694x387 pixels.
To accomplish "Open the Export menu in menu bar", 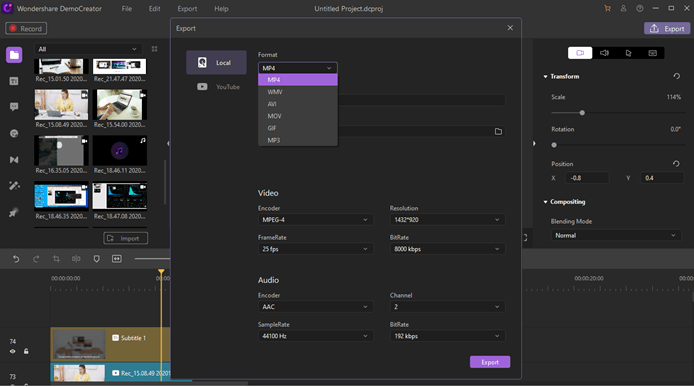I will pyautogui.click(x=187, y=8).
